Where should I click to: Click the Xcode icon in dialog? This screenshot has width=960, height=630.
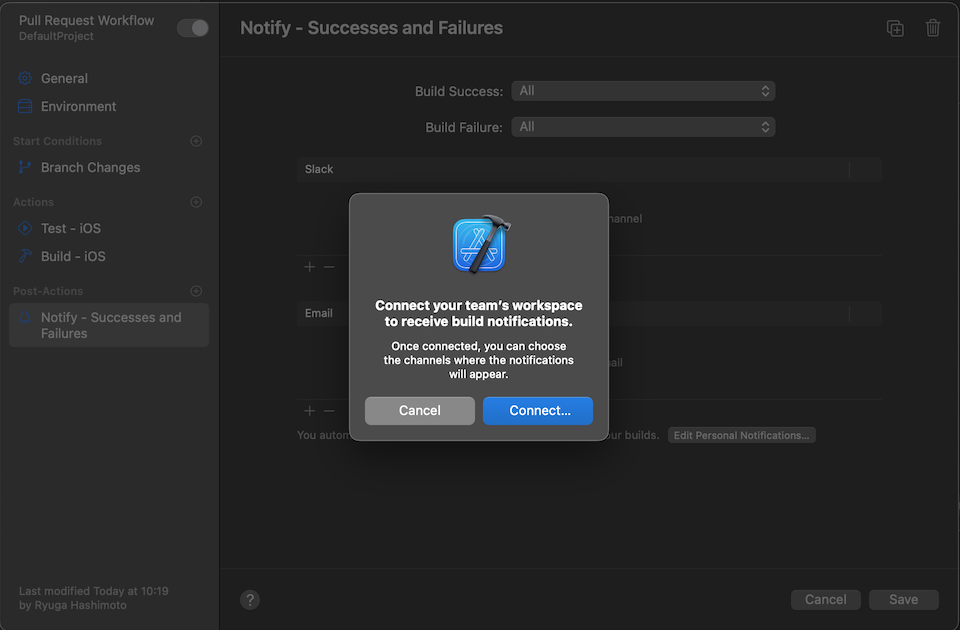click(x=481, y=244)
